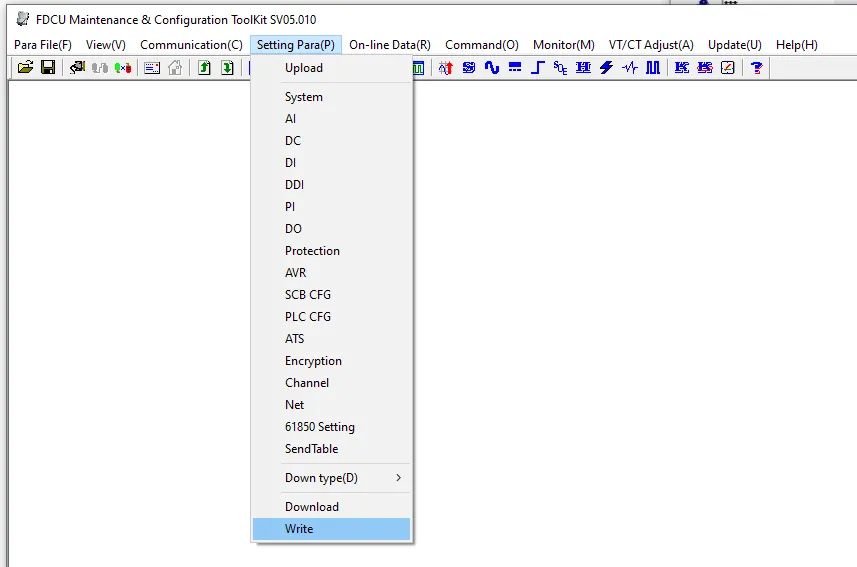This screenshot has height=567, width=857.
Task: Click the envelope-style message icon
Action: 152,68
